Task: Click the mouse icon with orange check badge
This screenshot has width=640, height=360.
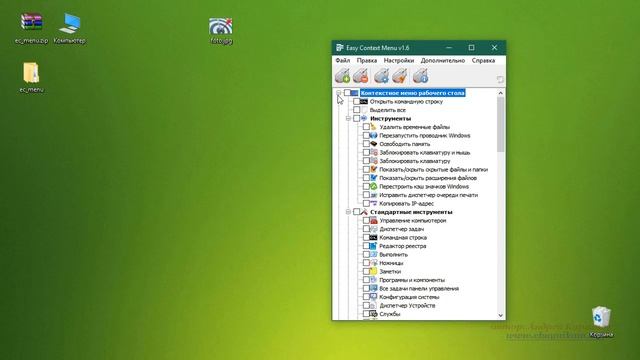Action: 400,76
